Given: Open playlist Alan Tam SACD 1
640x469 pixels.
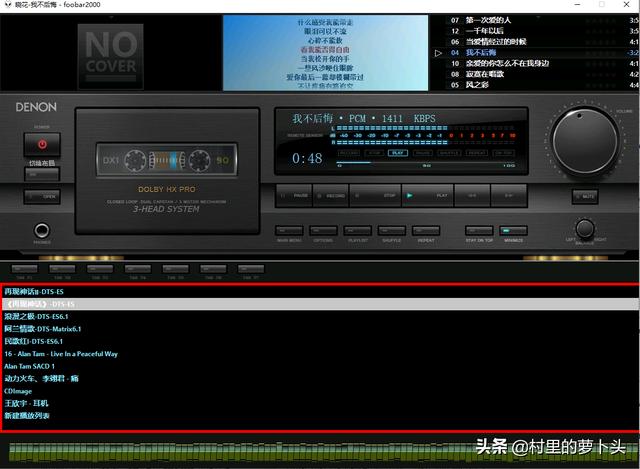Looking at the screenshot, I should tap(320, 366).
